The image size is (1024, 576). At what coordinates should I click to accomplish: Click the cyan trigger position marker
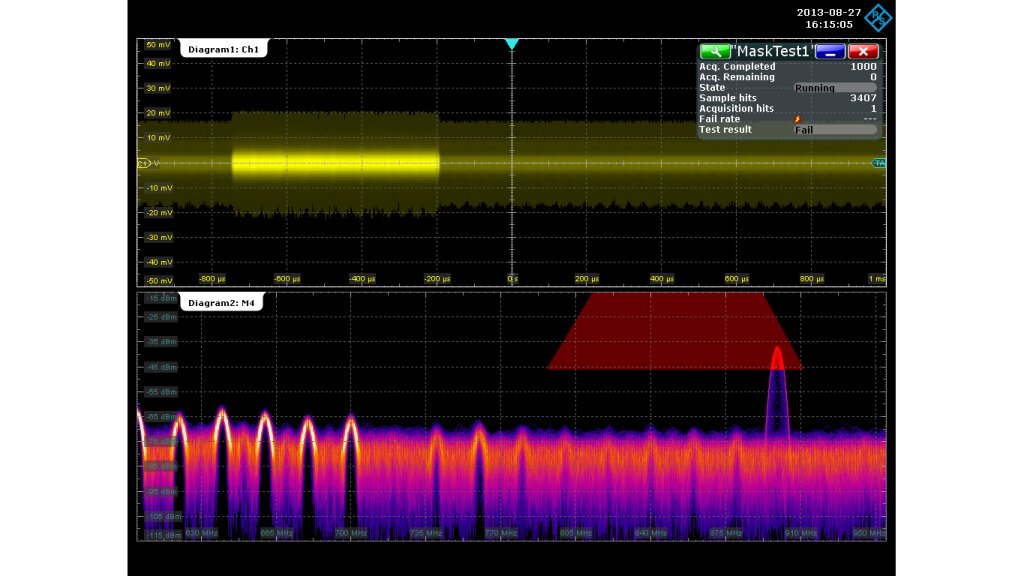pyautogui.click(x=512, y=44)
